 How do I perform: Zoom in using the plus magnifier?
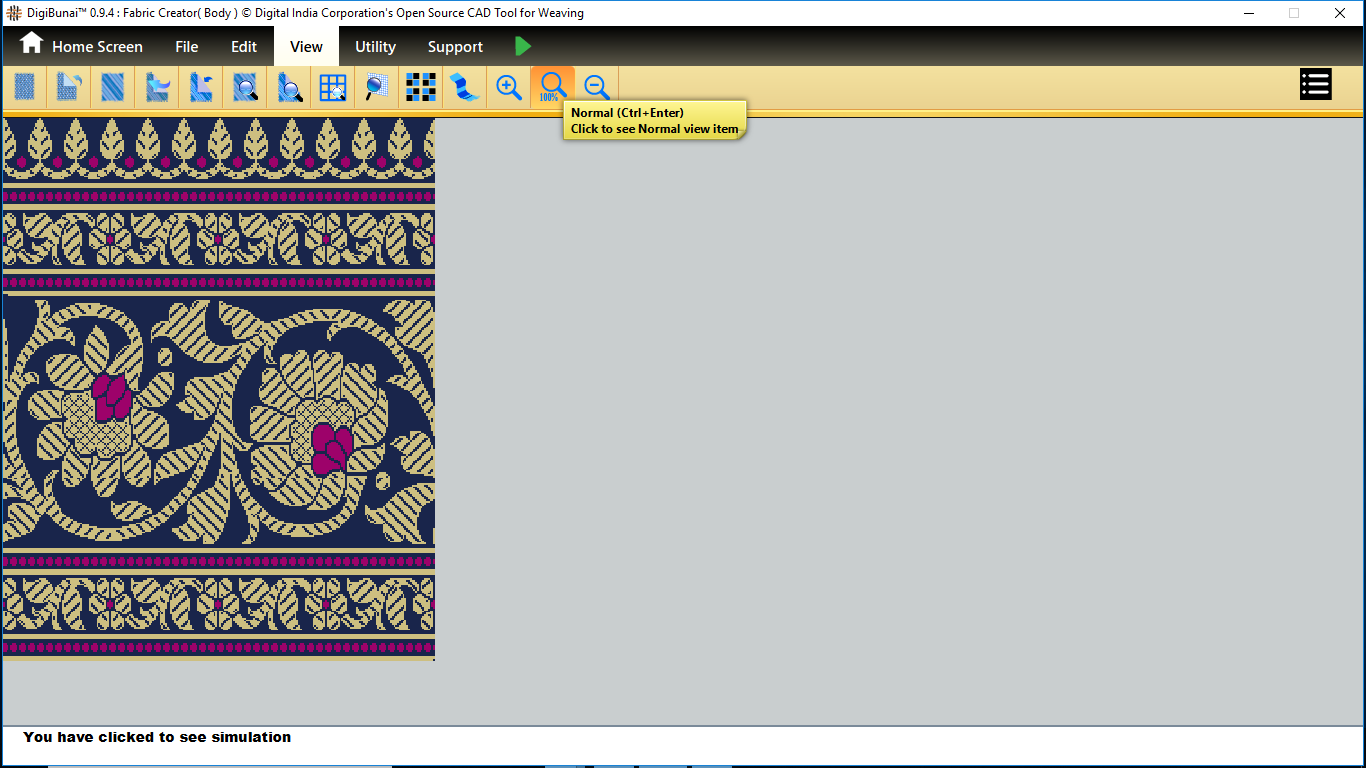tap(509, 88)
